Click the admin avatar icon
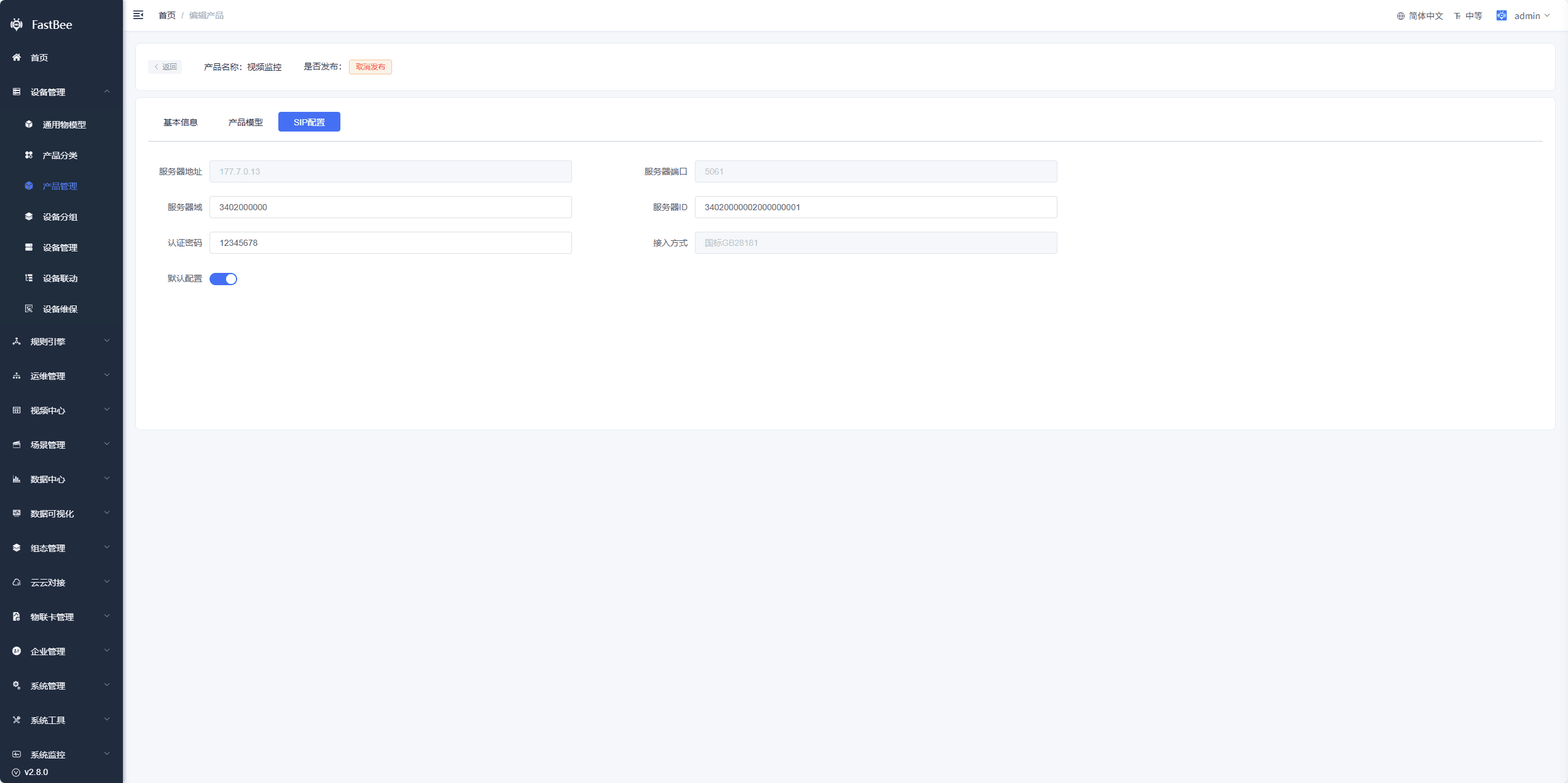Image resolution: width=1568 pixels, height=783 pixels. click(1502, 15)
